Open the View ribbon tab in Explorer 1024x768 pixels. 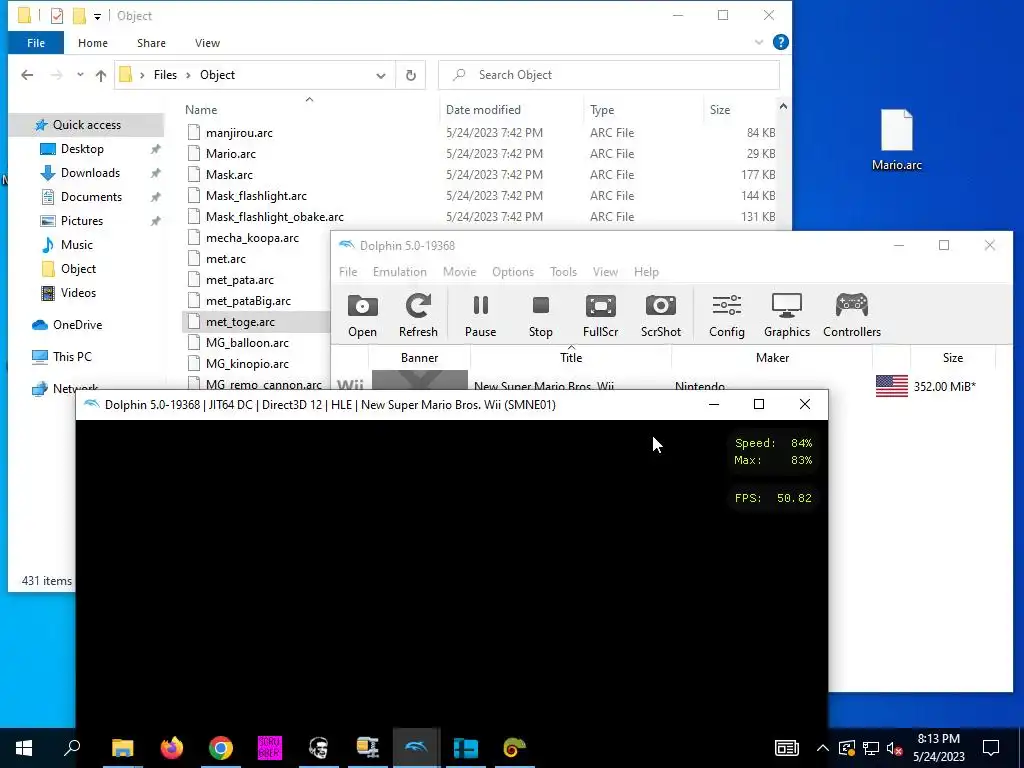click(207, 43)
